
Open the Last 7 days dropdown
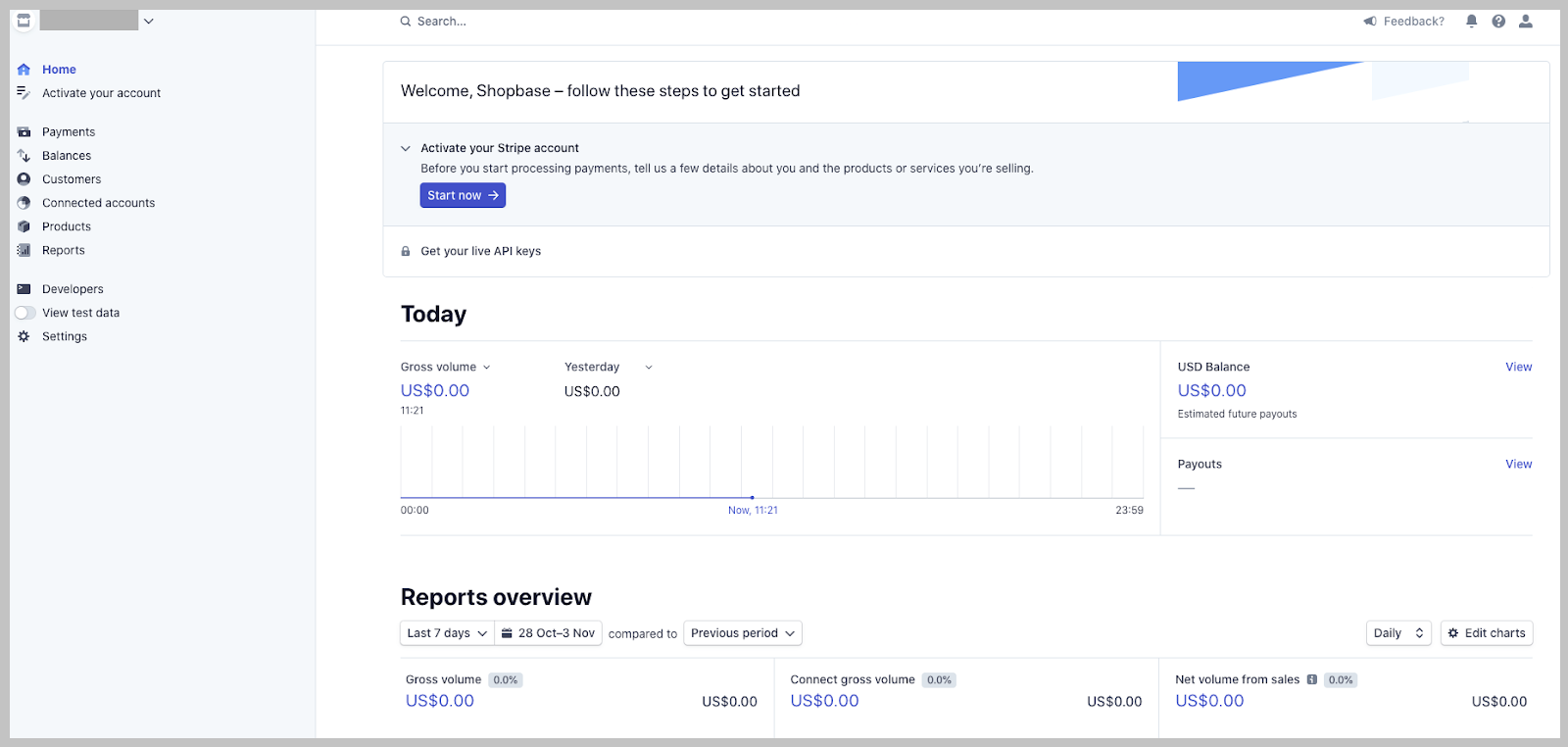[447, 633]
